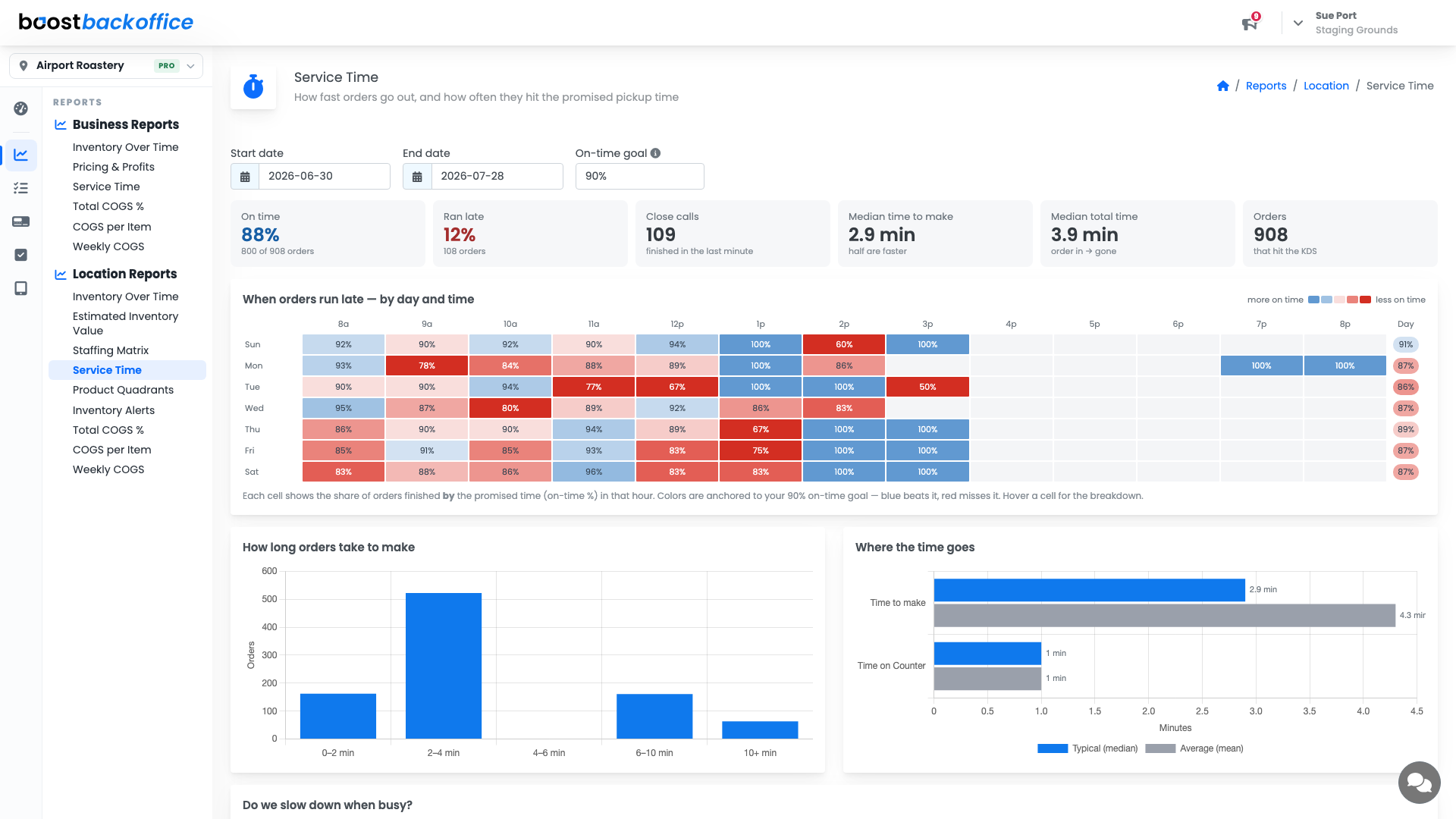Click the Start date calendar icon

(245, 177)
